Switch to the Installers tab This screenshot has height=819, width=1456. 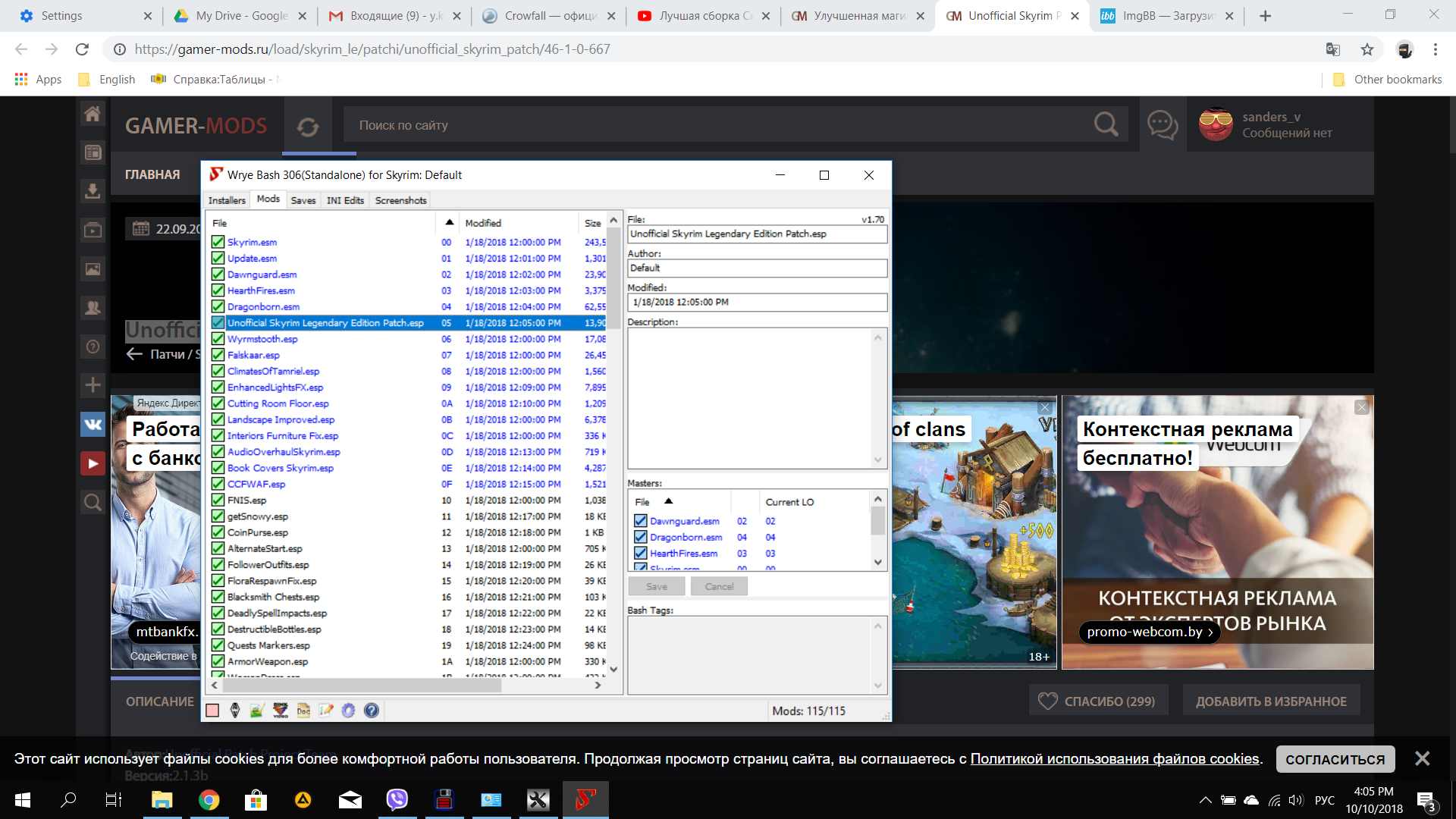(227, 200)
